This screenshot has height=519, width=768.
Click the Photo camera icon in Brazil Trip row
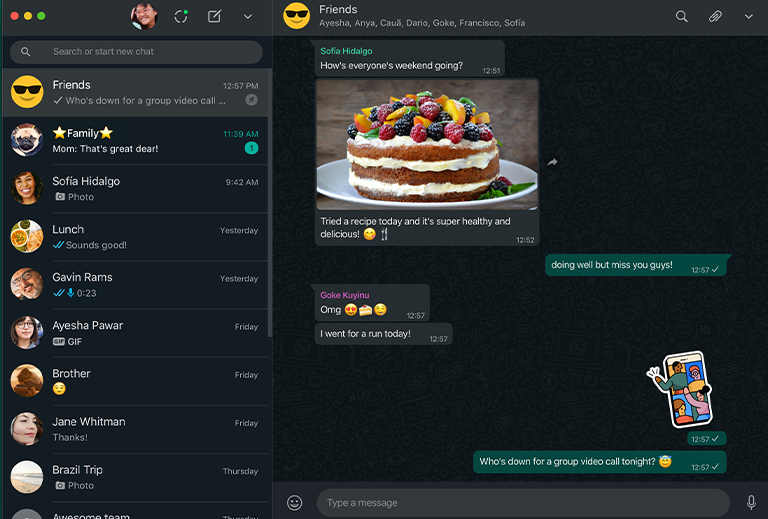point(60,486)
